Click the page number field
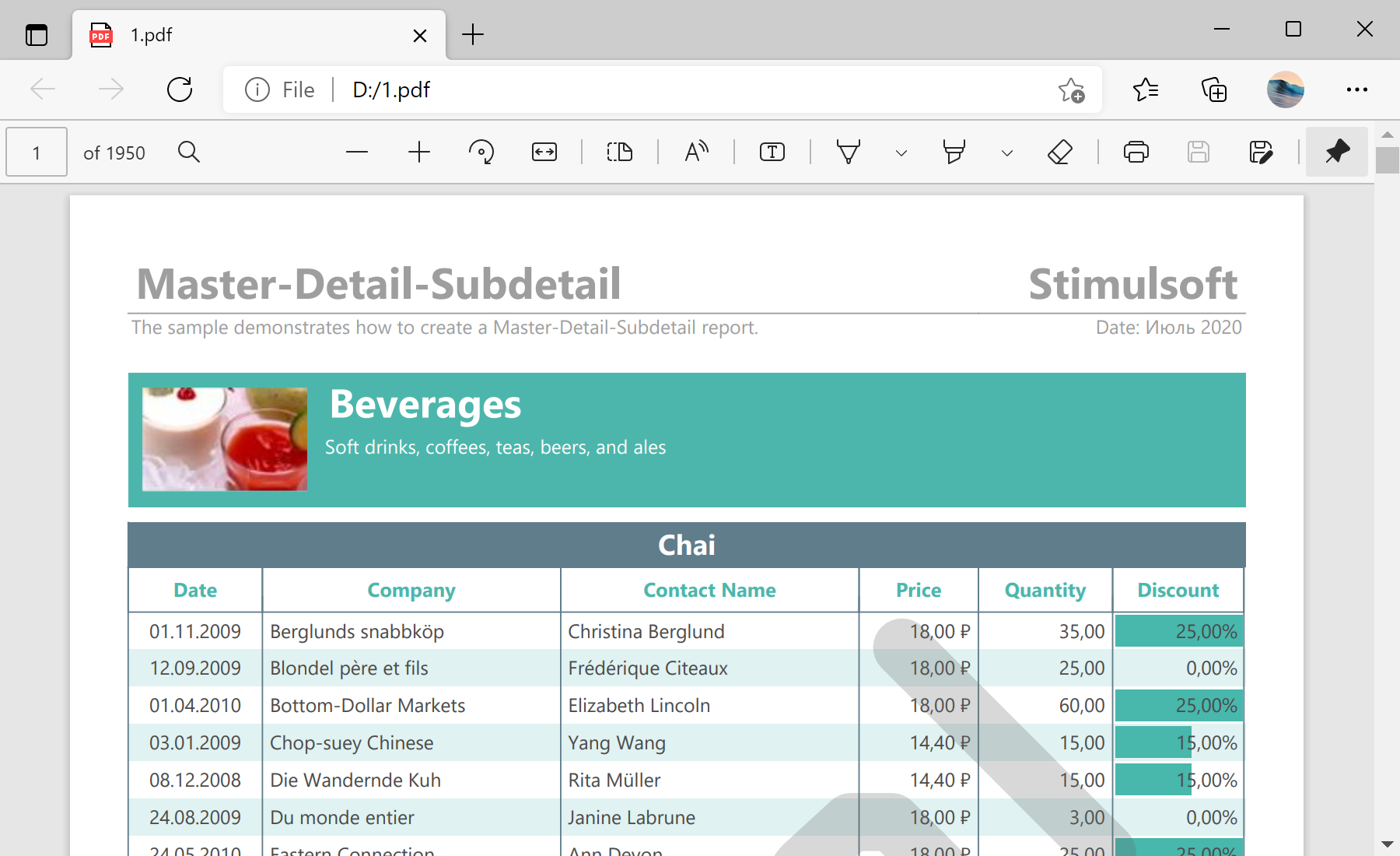The height and width of the screenshot is (856, 1400). pyautogui.click(x=37, y=153)
